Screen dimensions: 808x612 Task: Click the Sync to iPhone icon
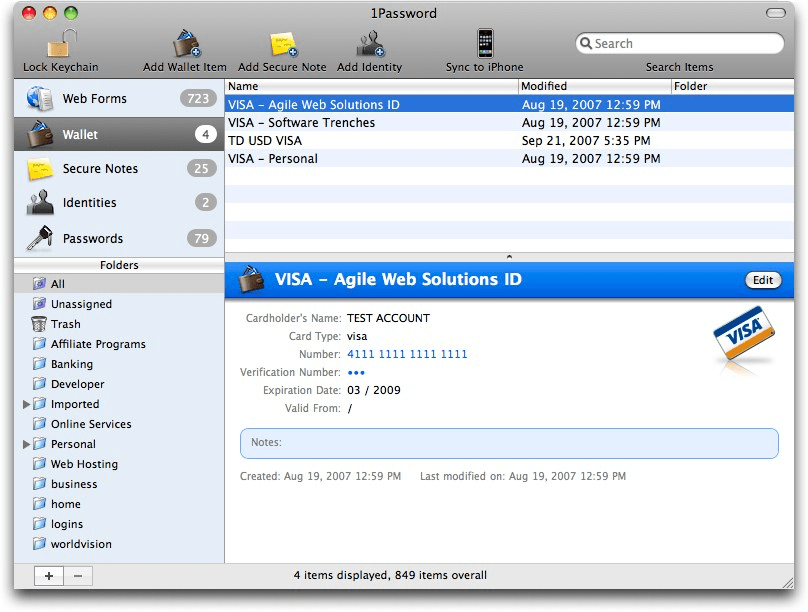[x=485, y=44]
